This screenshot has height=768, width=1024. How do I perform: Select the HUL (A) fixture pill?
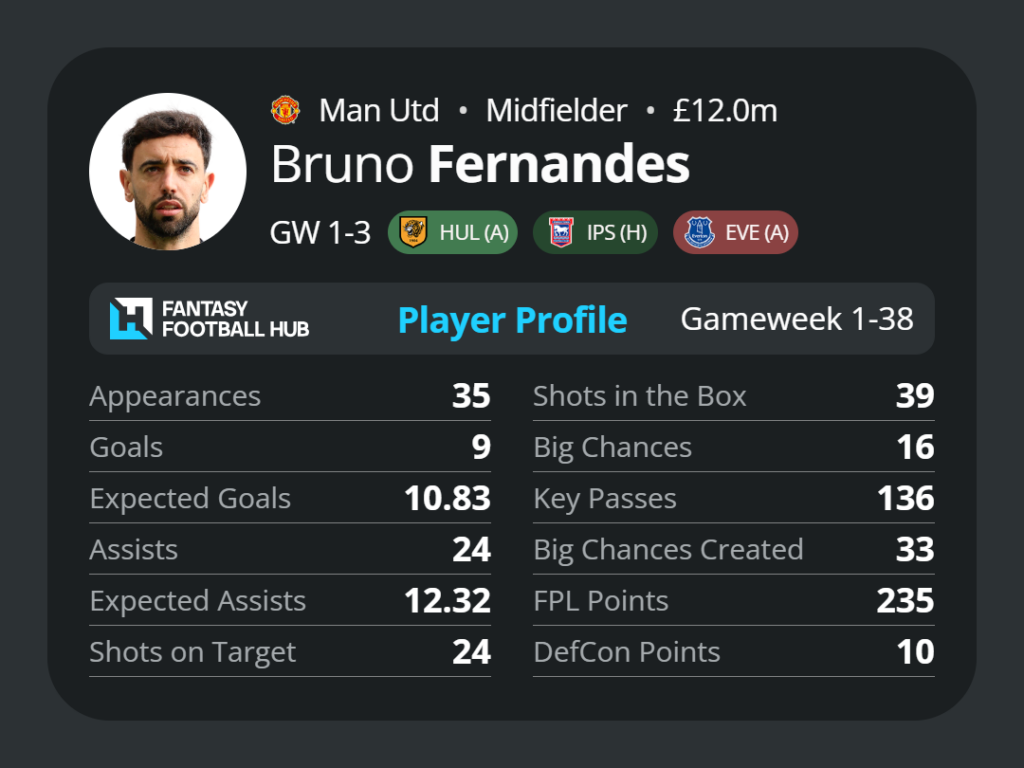pyautogui.click(x=453, y=232)
